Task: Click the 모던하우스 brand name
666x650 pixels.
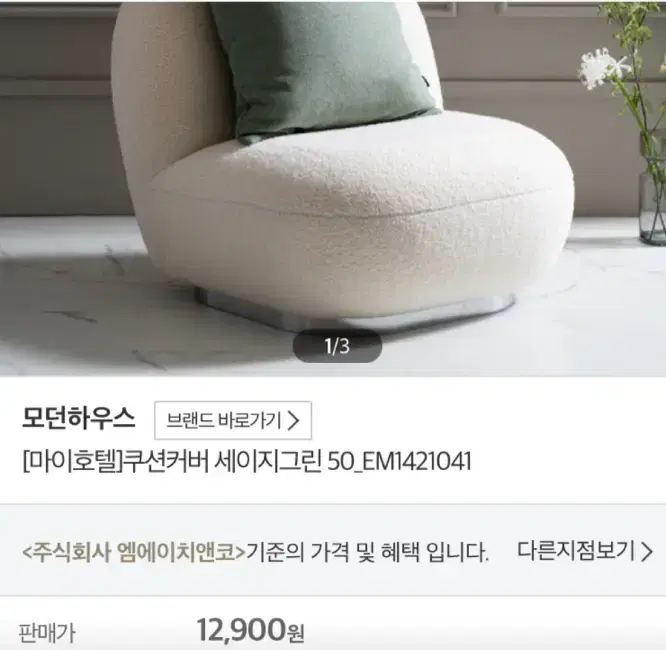Action: tap(79, 418)
